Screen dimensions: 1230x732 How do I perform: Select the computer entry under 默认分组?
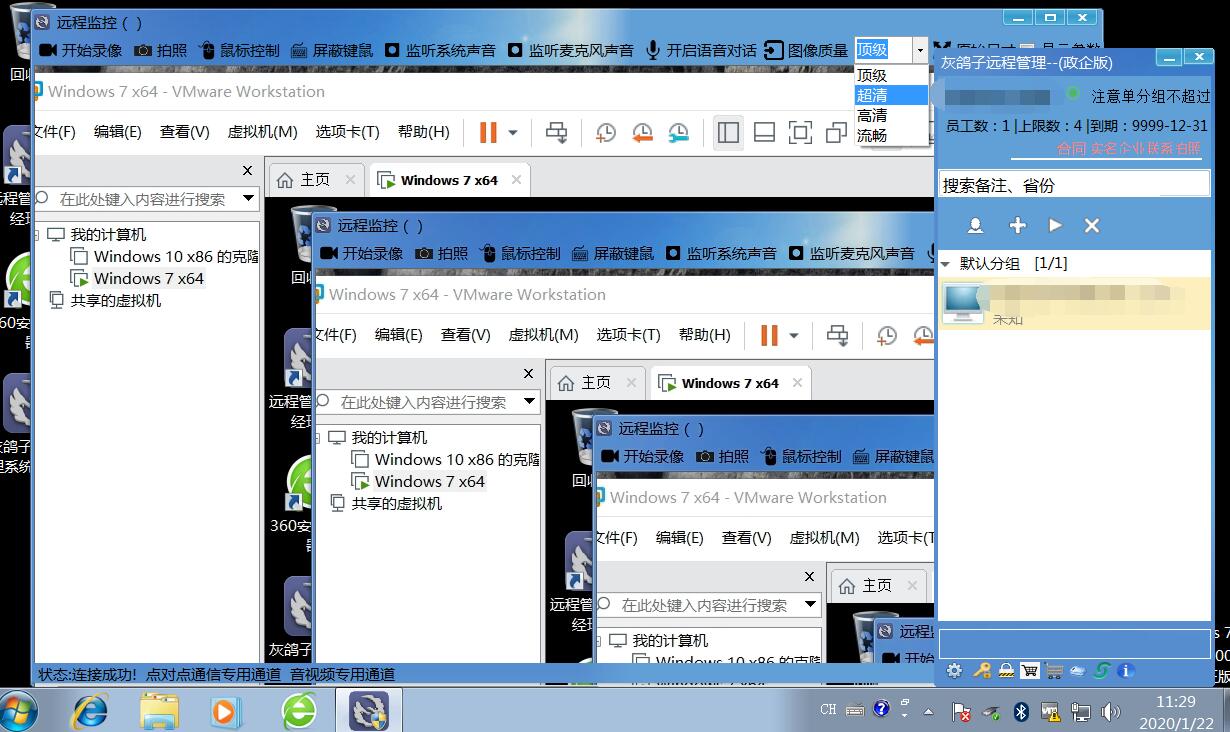tap(1073, 303)
